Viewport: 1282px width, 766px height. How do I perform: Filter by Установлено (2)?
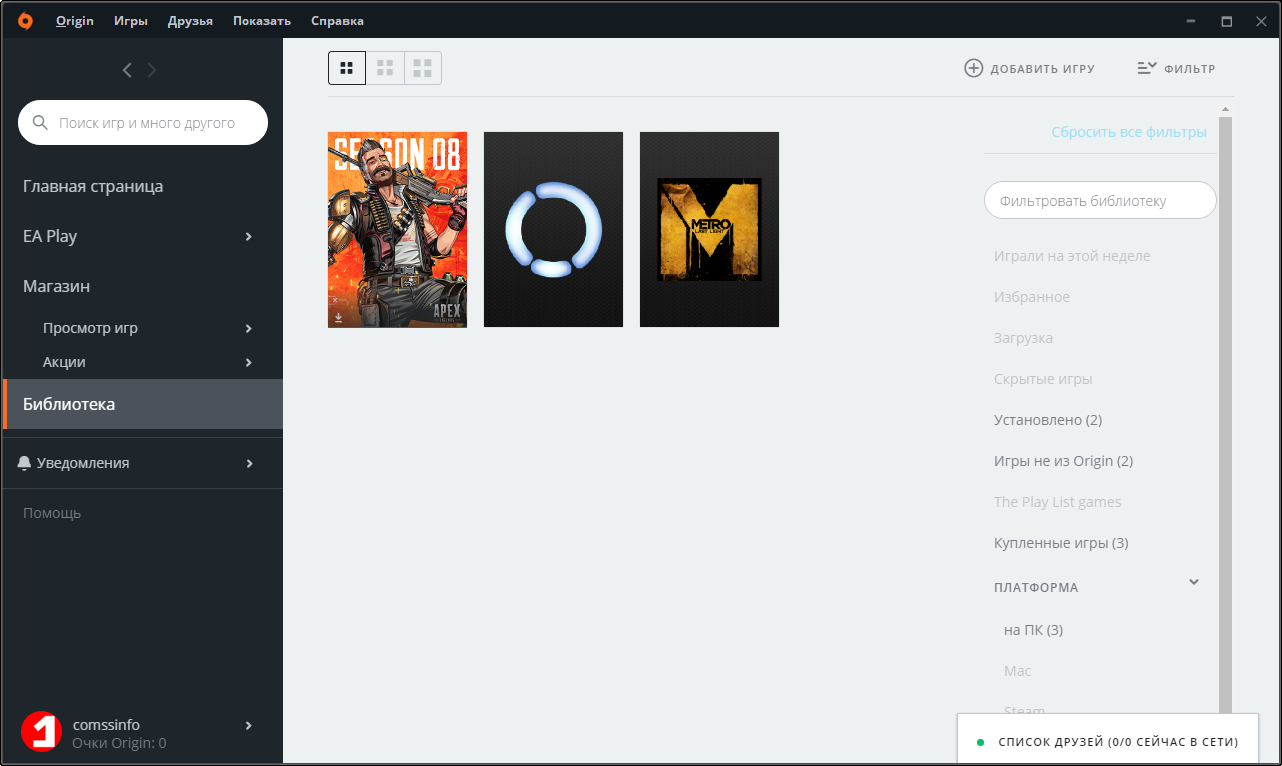click(1048, 420)
